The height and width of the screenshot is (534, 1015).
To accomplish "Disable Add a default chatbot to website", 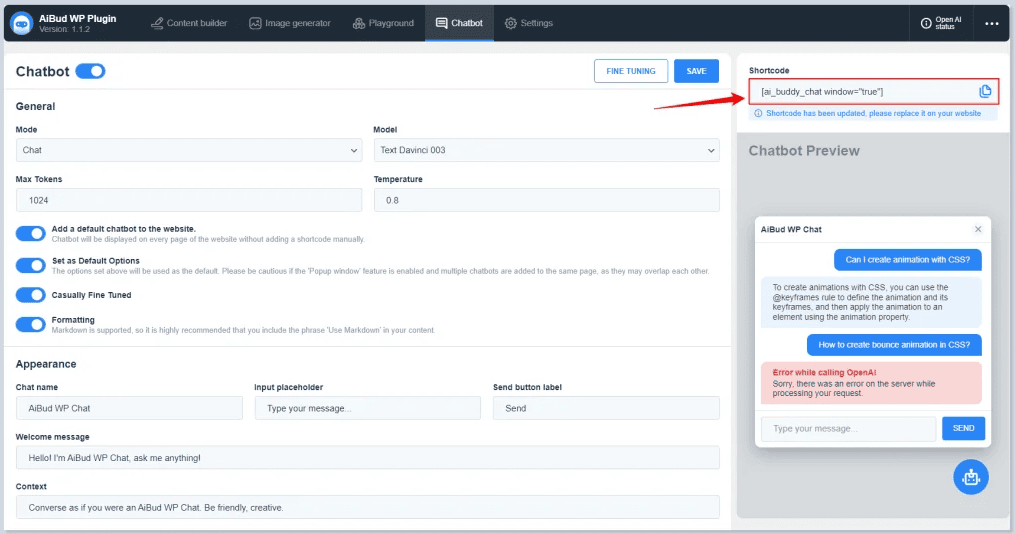I will point(30,234).
